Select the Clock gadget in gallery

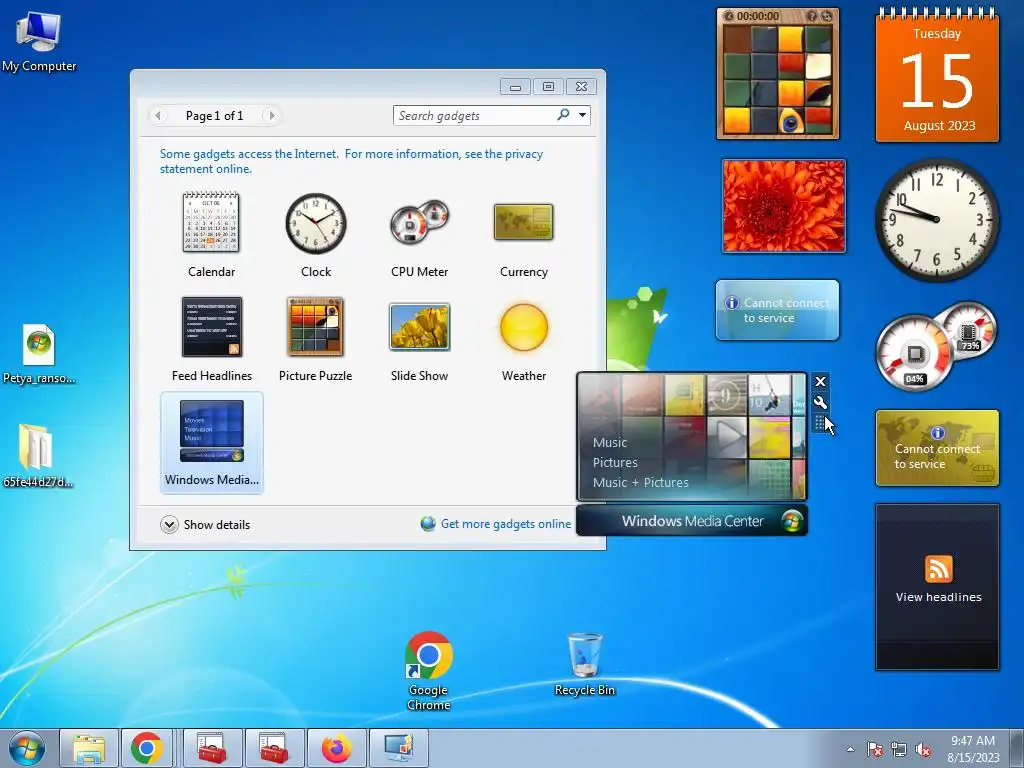[x=315, y=235]
